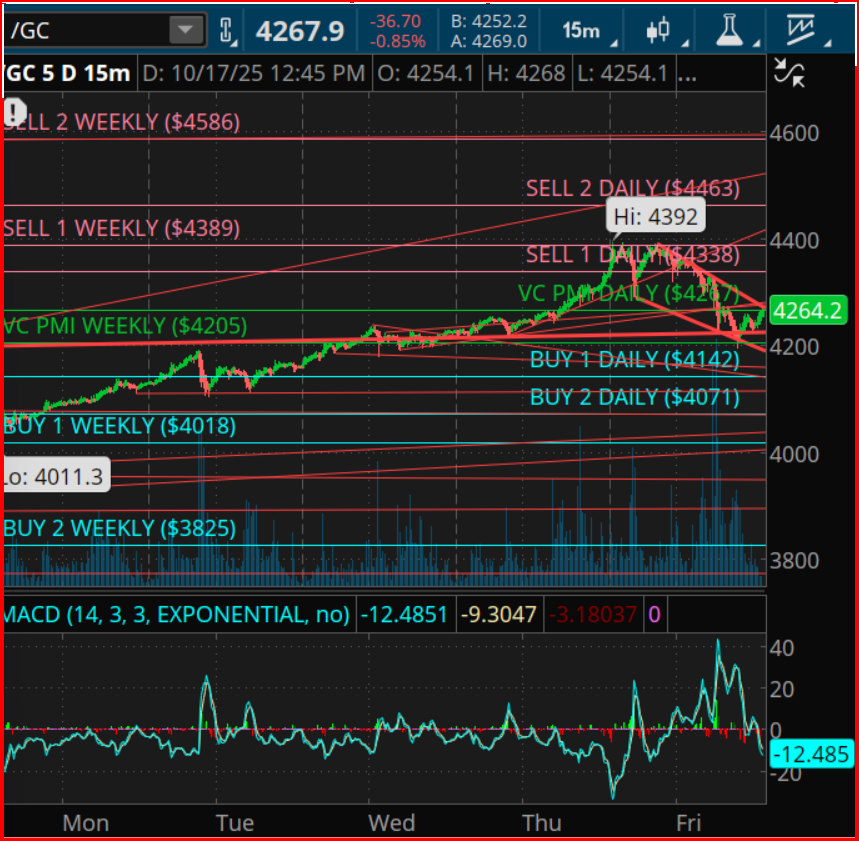Click the last price 4267.9 display

[x=299, y=31]
